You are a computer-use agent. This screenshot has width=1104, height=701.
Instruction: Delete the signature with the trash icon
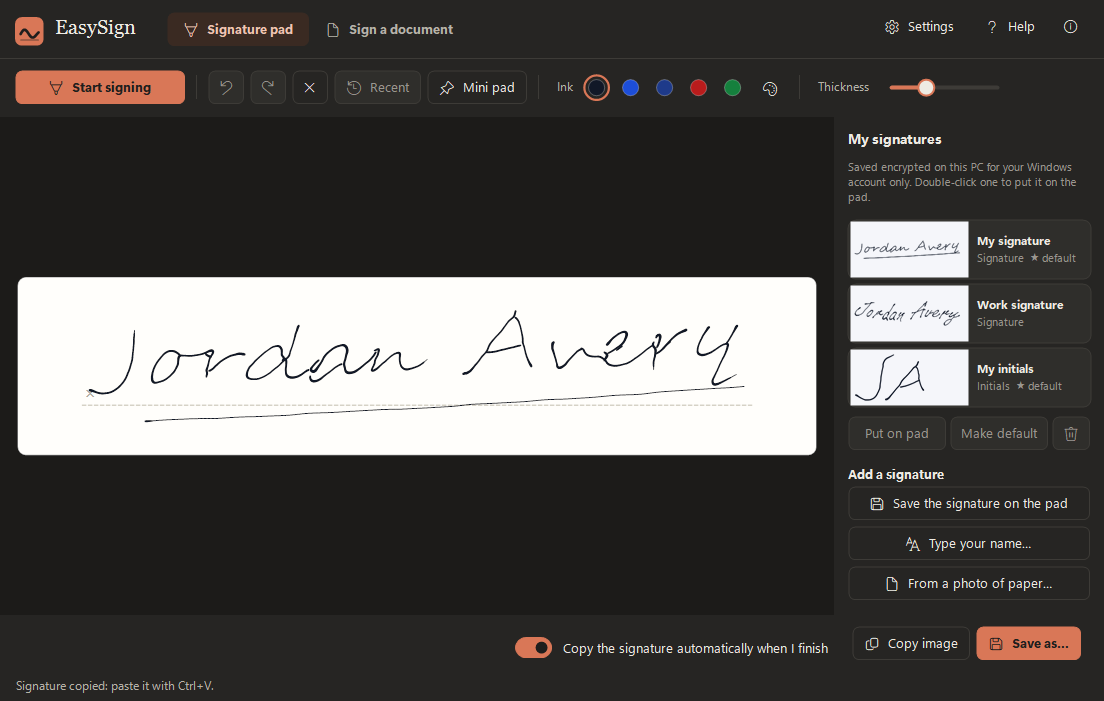(1071, 434)
